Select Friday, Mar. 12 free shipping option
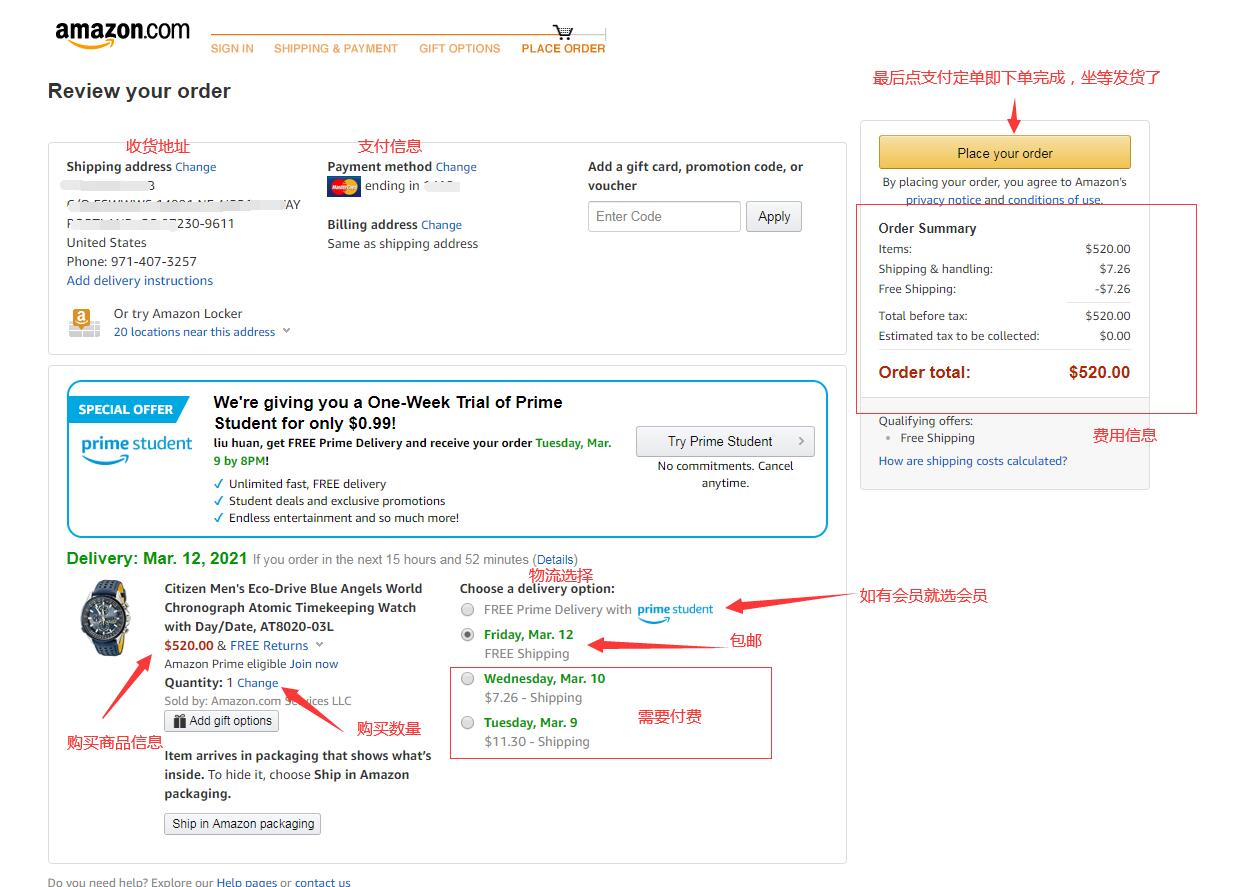This screenshot has width=1255, height=887. tap(467, 635)
